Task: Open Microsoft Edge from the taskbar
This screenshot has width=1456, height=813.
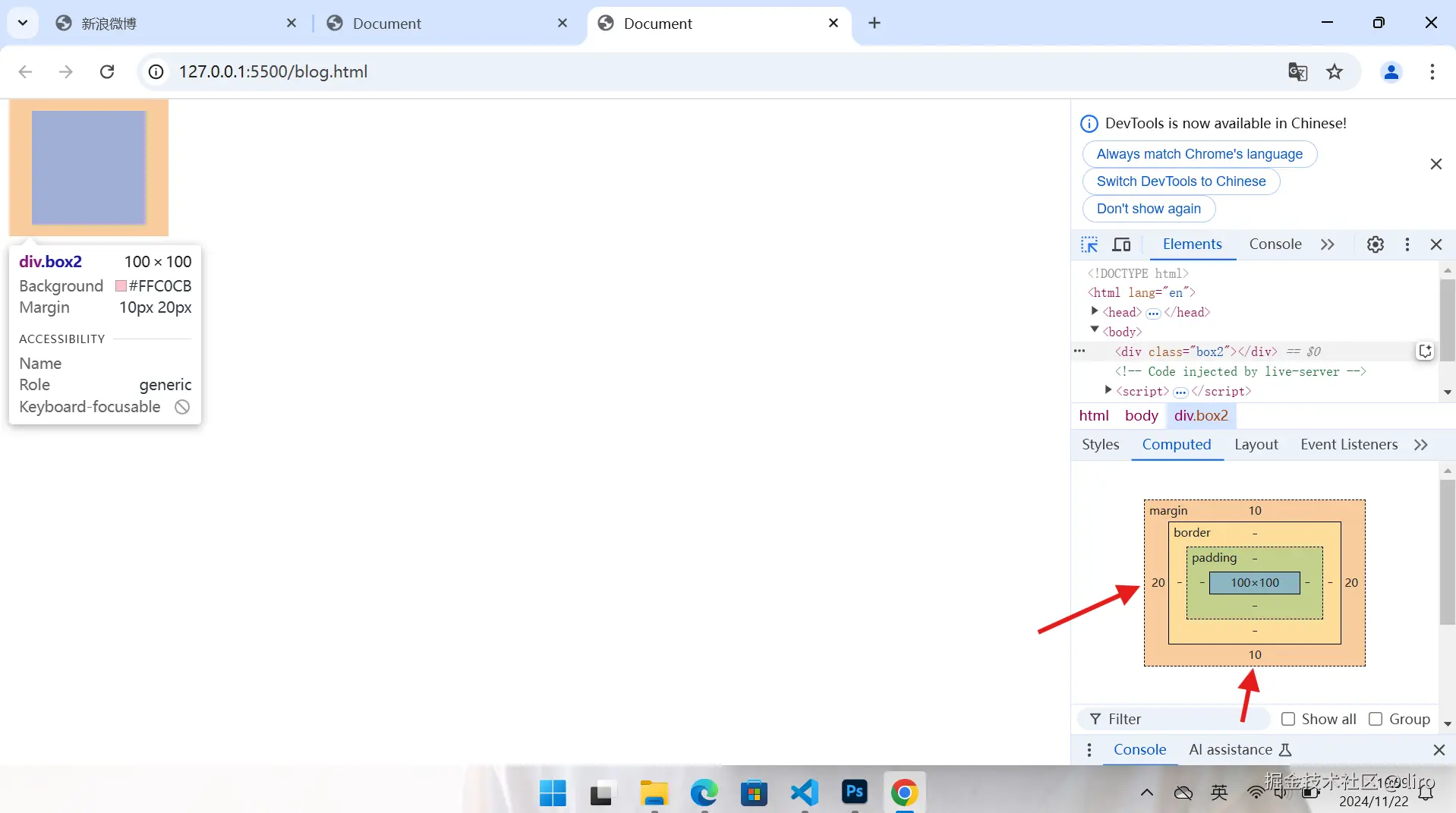Action: [x=704, y=793]
